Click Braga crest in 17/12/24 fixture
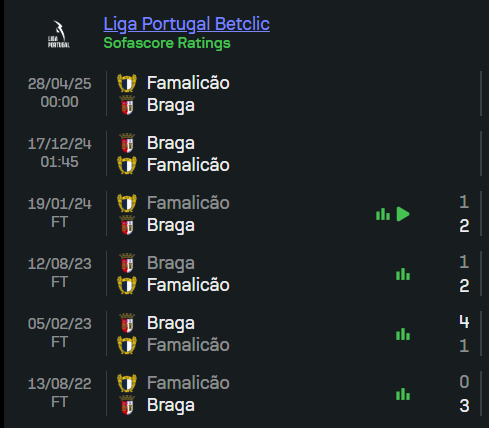 [127, 143]
